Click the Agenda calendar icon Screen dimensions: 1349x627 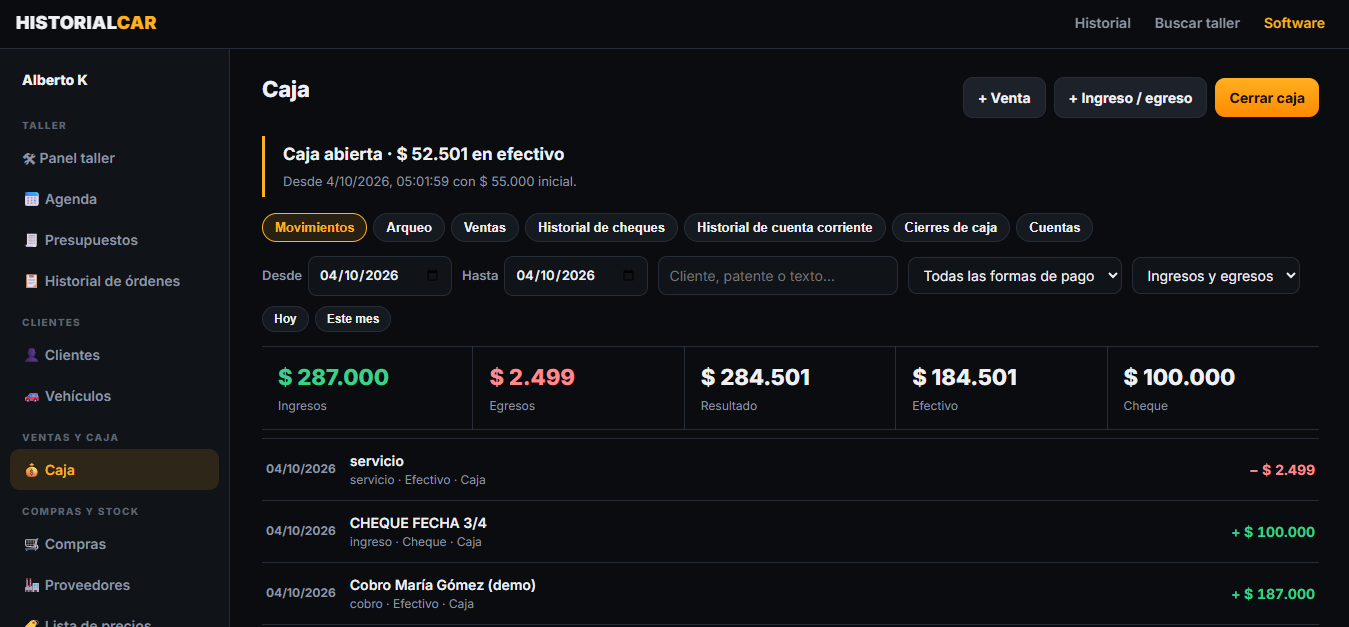tap(31, 199)
